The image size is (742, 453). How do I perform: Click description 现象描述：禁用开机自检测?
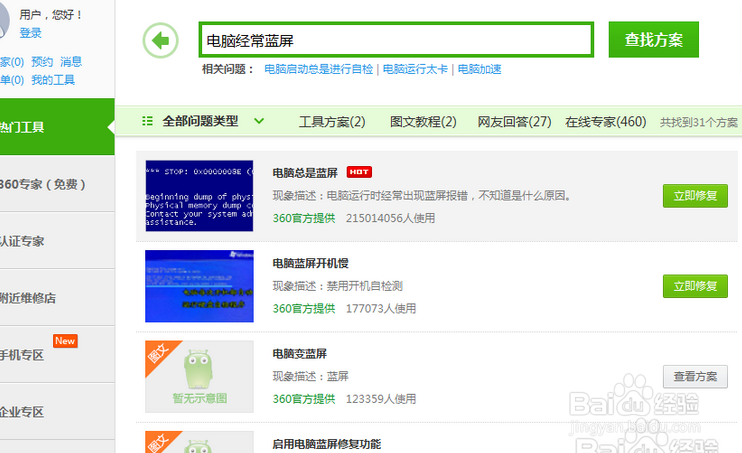pos(337,286)
